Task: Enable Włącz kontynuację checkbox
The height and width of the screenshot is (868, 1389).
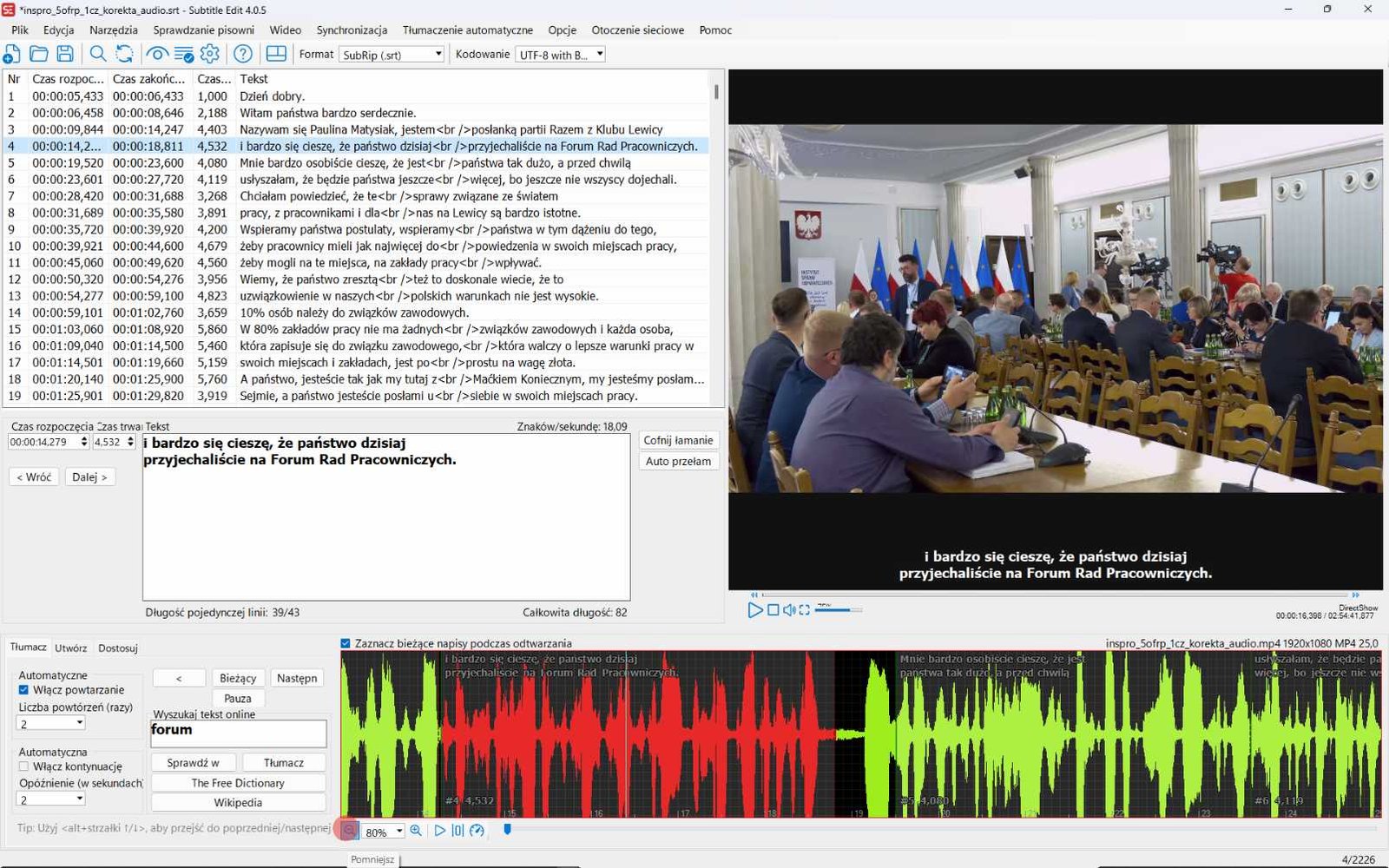Action: pos(23,766)
